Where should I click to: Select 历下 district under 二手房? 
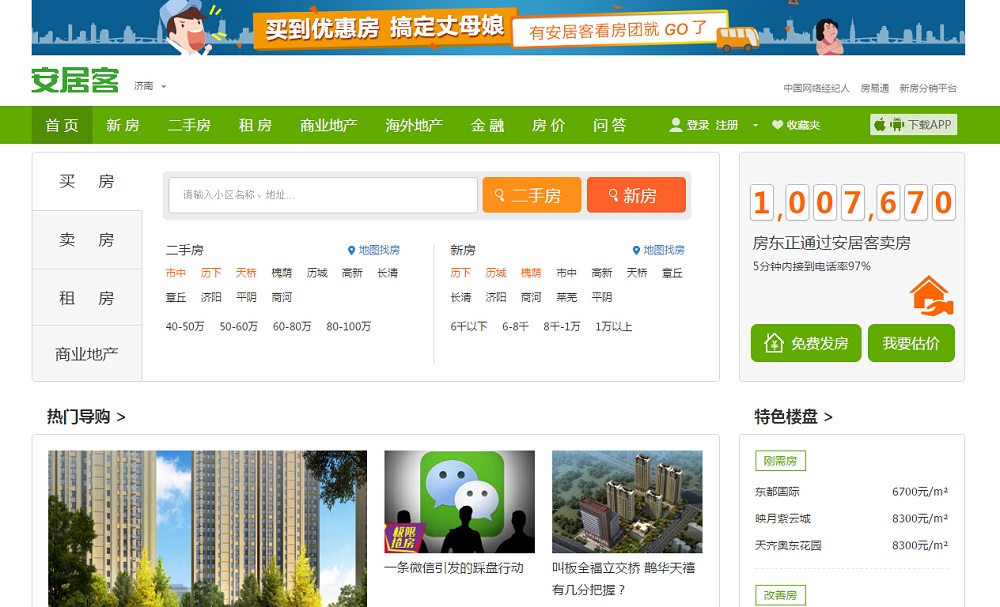(210, 273)
